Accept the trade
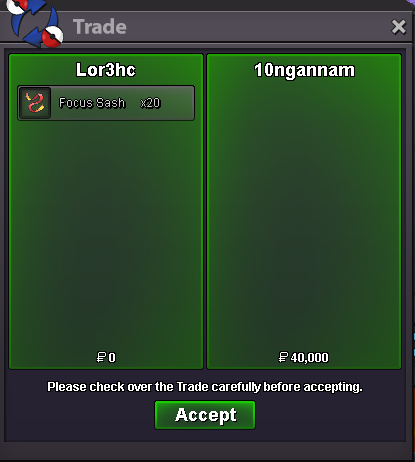Image resolution: width=415 pixels, height=462 pixels. [205, 415]
